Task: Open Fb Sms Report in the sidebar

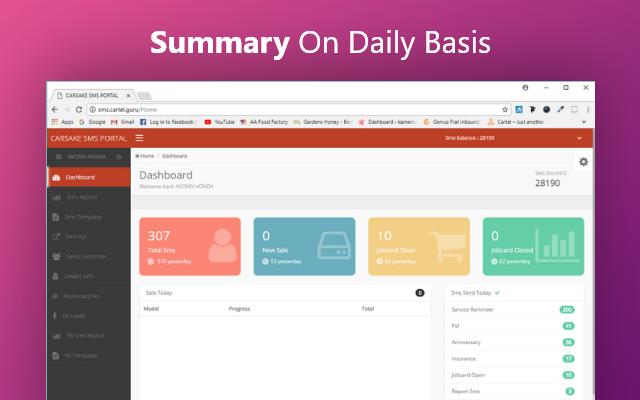Action: coord(89,336)
